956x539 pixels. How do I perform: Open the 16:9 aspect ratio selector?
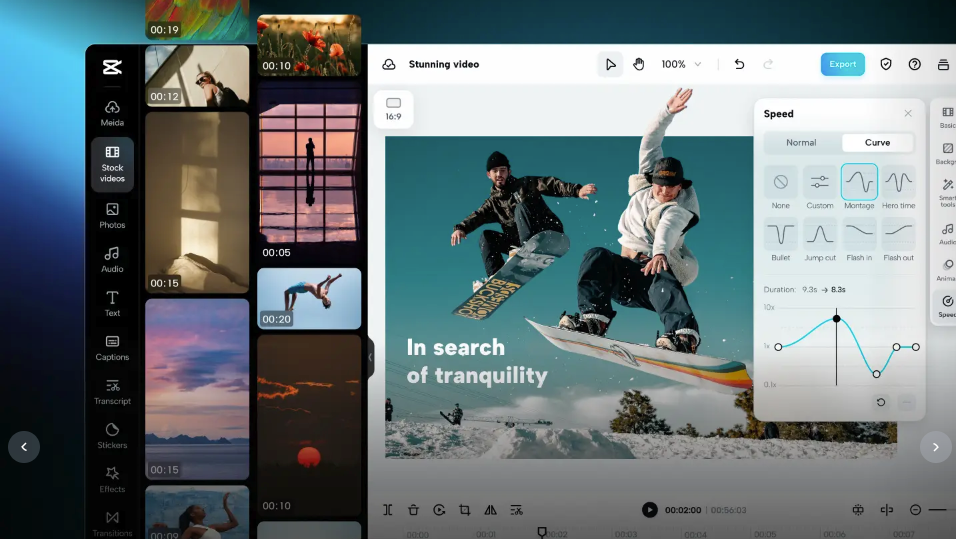[x=393, y=109]
